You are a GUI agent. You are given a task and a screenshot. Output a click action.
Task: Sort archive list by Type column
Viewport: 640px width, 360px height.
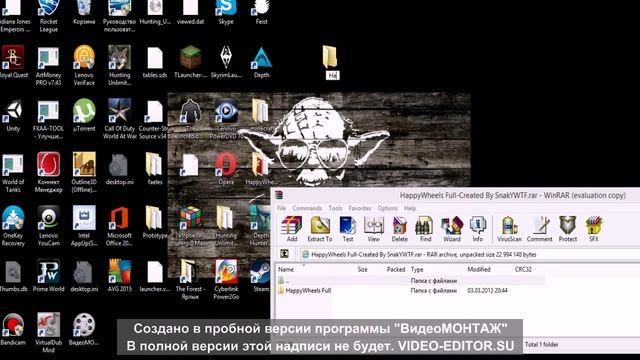coord(417,269)
